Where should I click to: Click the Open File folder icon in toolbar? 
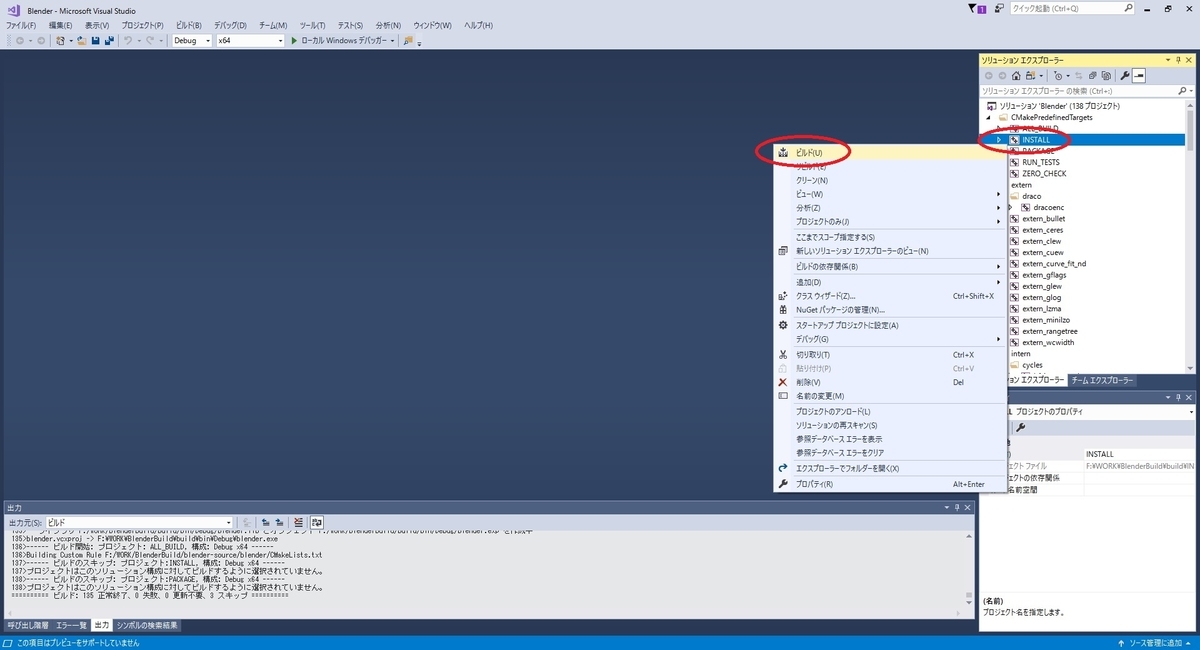pyautogui.click(x=82, y=41)
